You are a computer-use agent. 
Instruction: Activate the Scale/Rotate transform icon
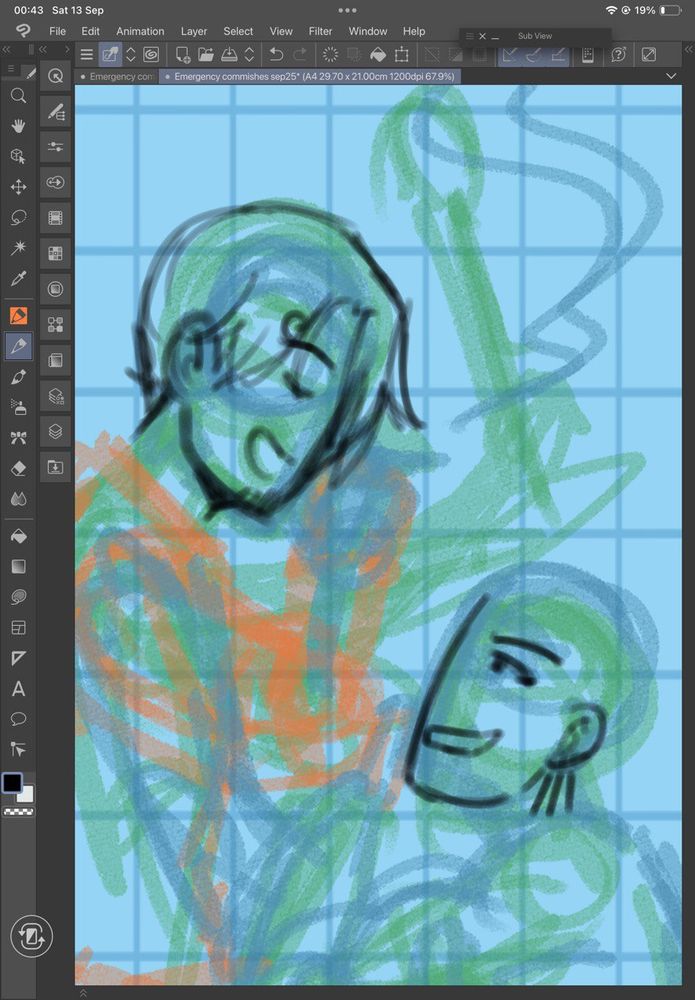pos(402,55)
